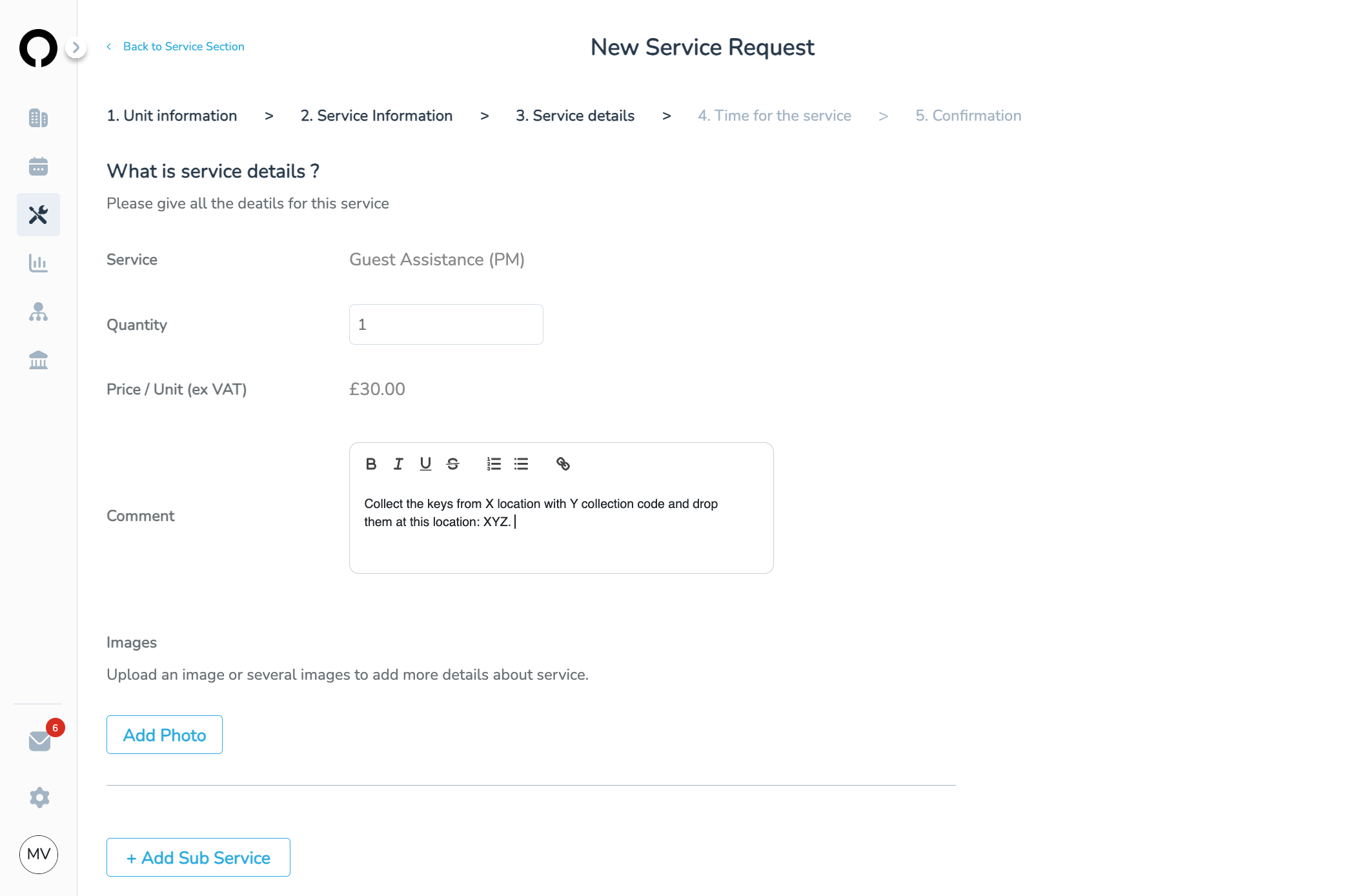Expand the sidebar with chevron button
This screenshot has height=896, width=1349.
click(x=76, y=47)
